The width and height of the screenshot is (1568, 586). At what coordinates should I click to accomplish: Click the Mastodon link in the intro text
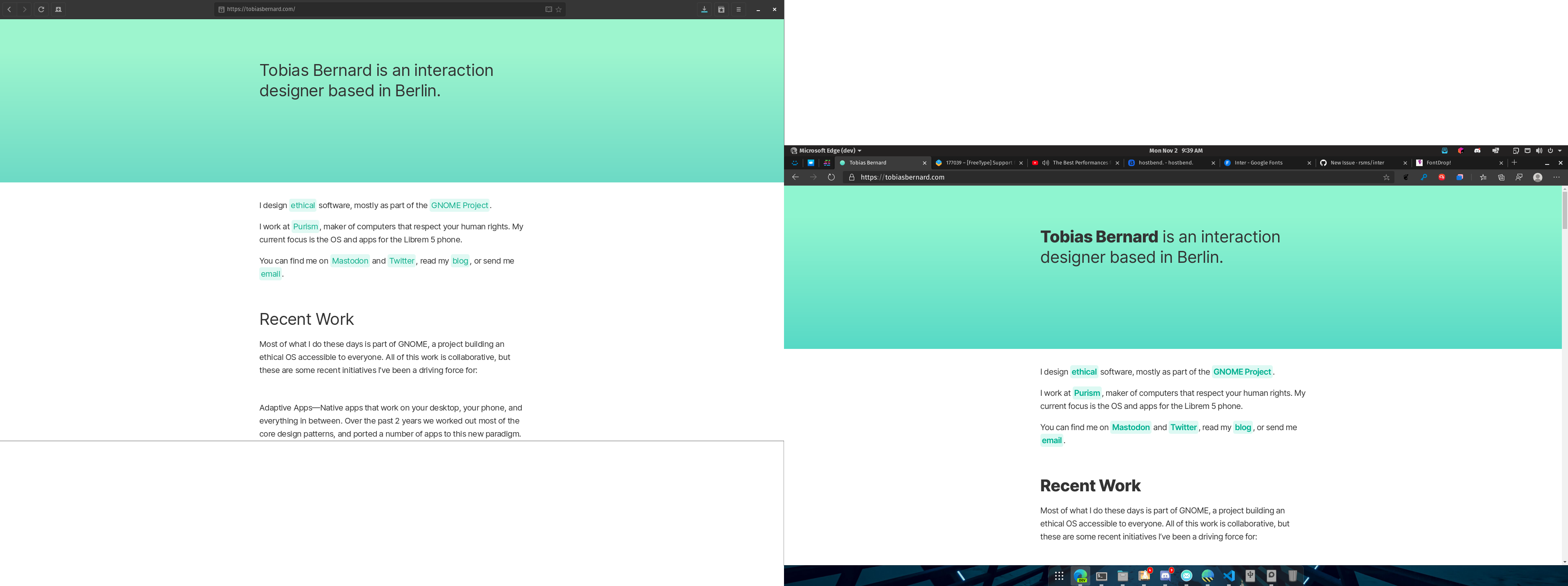(1131, 427)
